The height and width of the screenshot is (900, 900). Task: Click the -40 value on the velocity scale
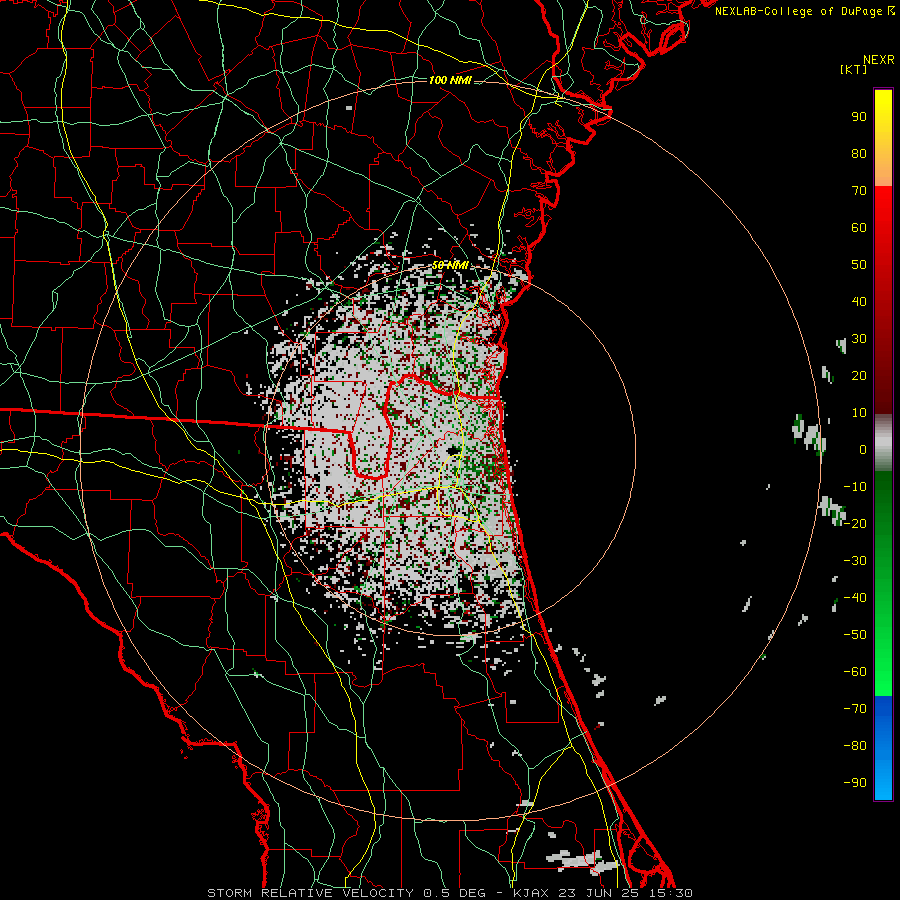tap(855, 598)
